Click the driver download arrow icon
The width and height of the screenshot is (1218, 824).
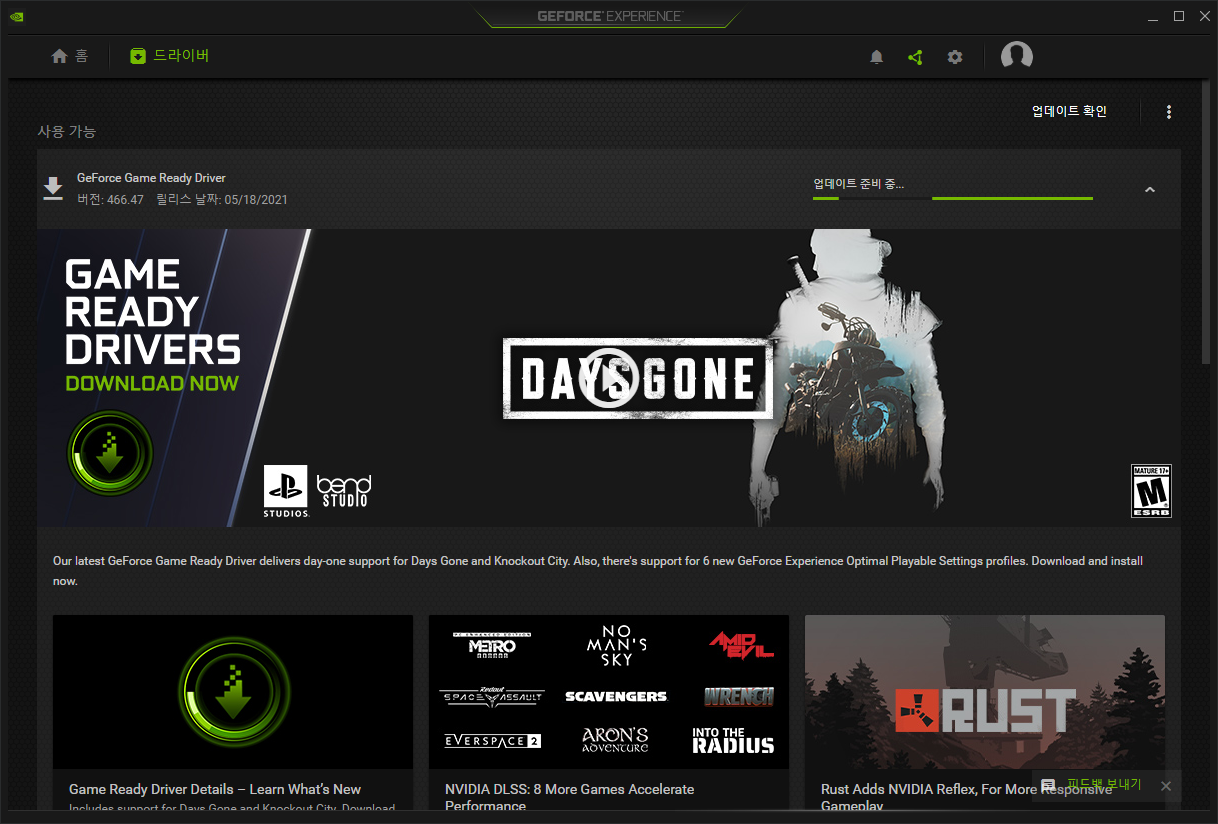53,188
